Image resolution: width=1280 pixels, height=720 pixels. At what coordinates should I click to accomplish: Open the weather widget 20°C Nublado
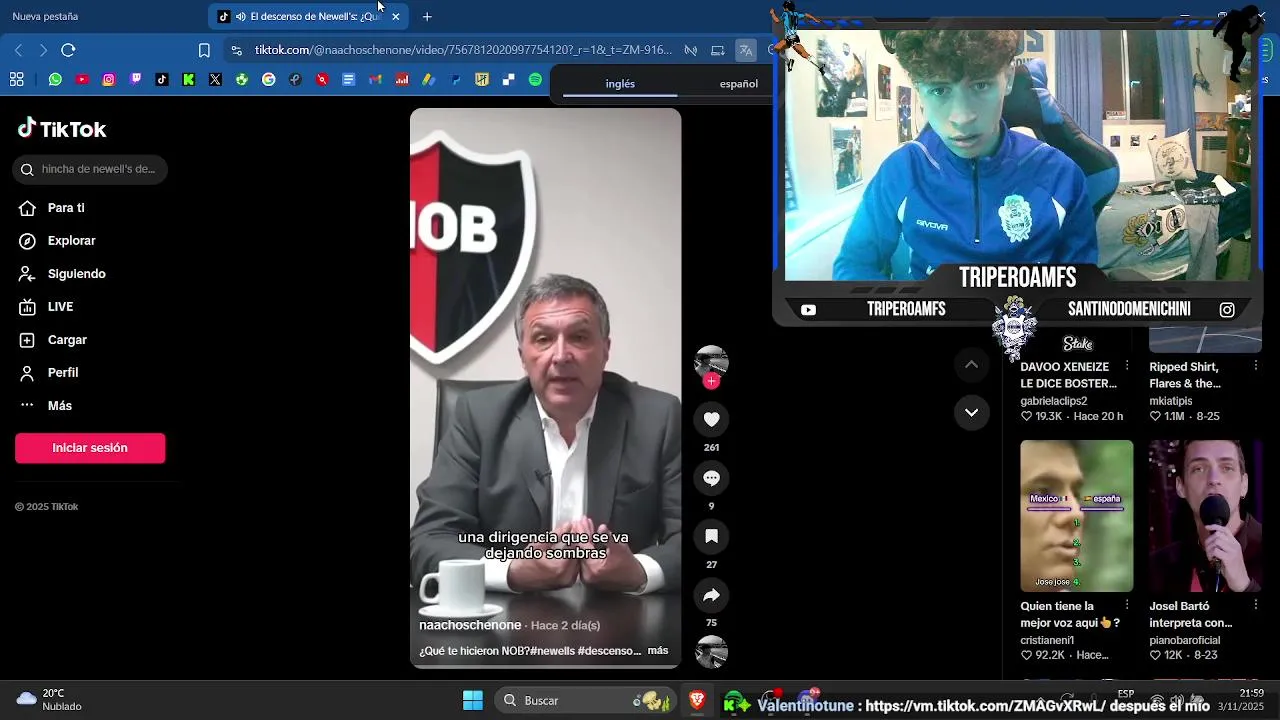click(50, 700)
